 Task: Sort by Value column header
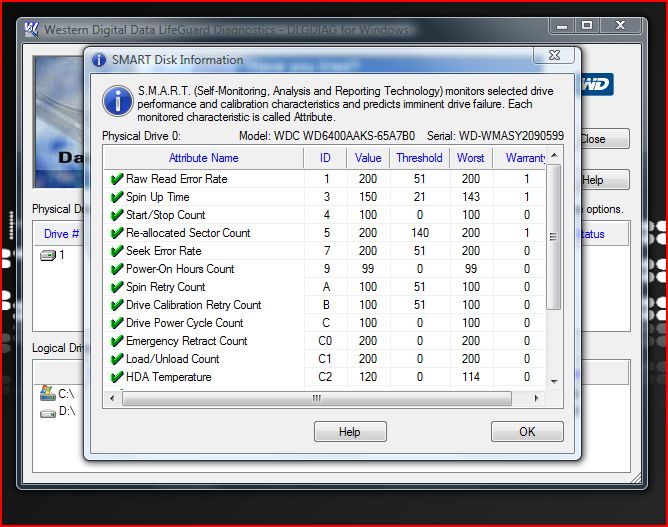(368, 158)
